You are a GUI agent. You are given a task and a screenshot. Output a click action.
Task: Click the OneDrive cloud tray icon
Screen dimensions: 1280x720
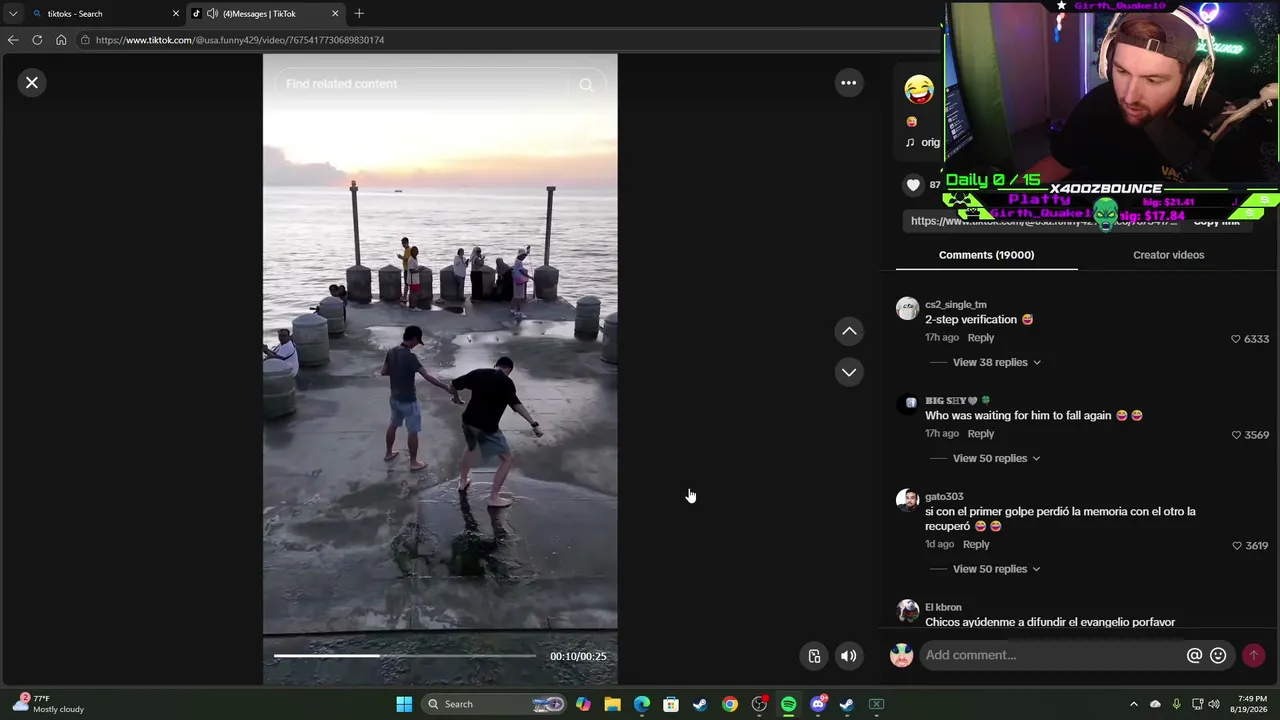tap(1155, 704)
